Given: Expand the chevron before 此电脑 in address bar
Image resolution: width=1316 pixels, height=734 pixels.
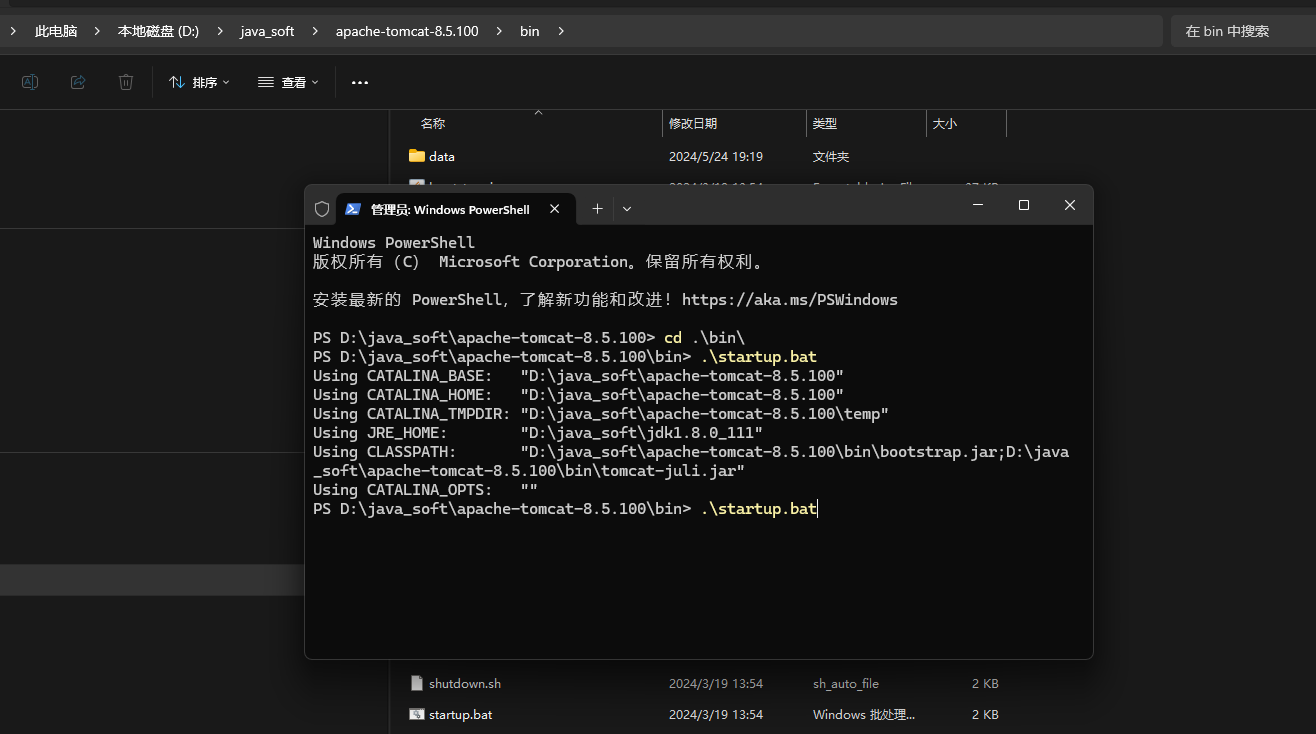Looking at the screenshot, I should click(14, 31).
